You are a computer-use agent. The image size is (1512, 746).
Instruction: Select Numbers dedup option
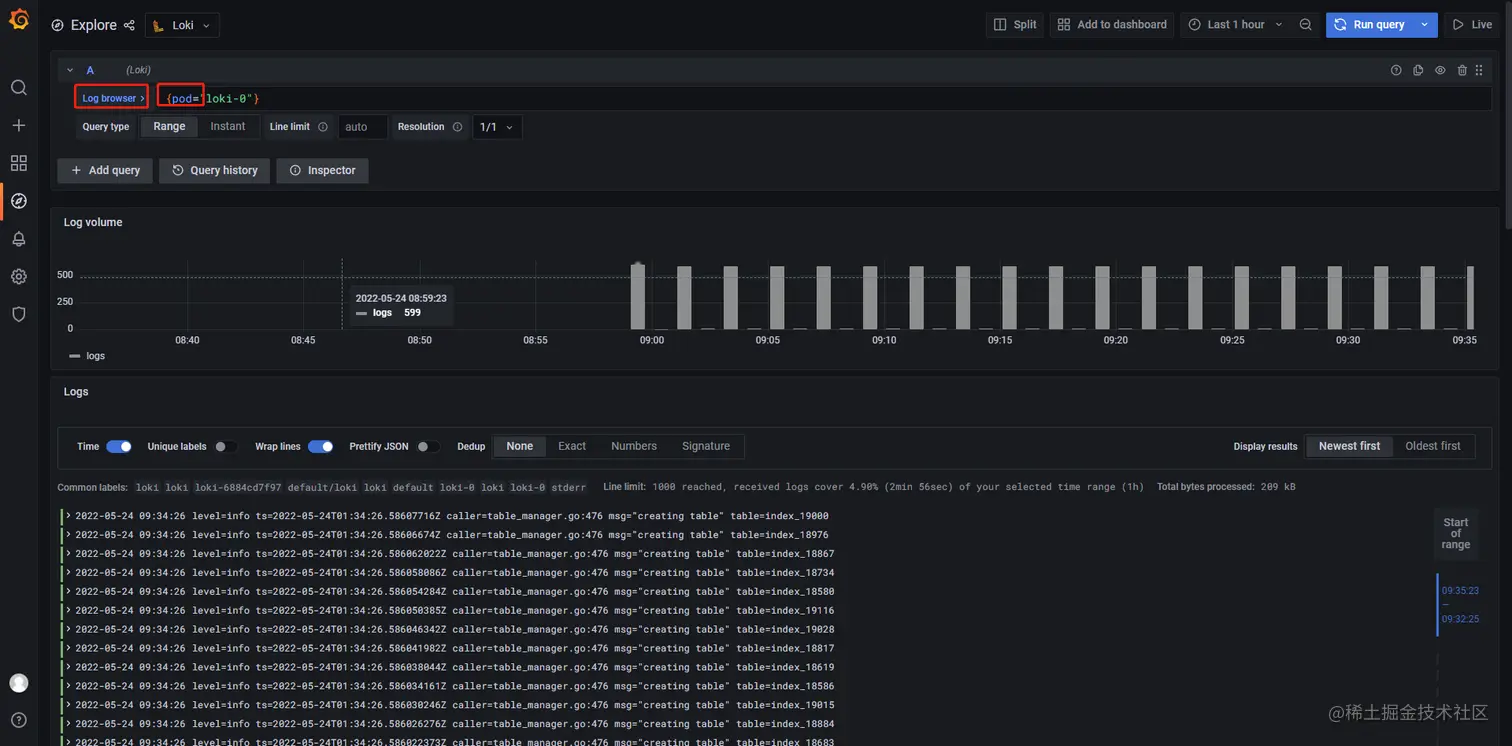tap(634, 446)
